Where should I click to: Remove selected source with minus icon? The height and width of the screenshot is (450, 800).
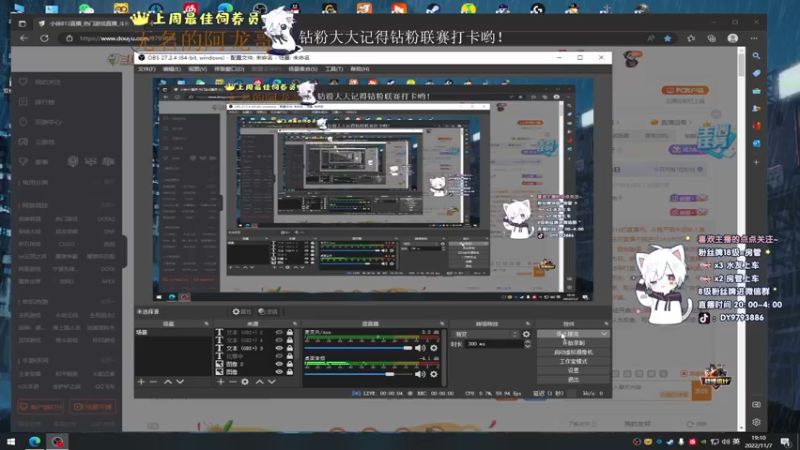pyautogui.click(x=233, y=382)
